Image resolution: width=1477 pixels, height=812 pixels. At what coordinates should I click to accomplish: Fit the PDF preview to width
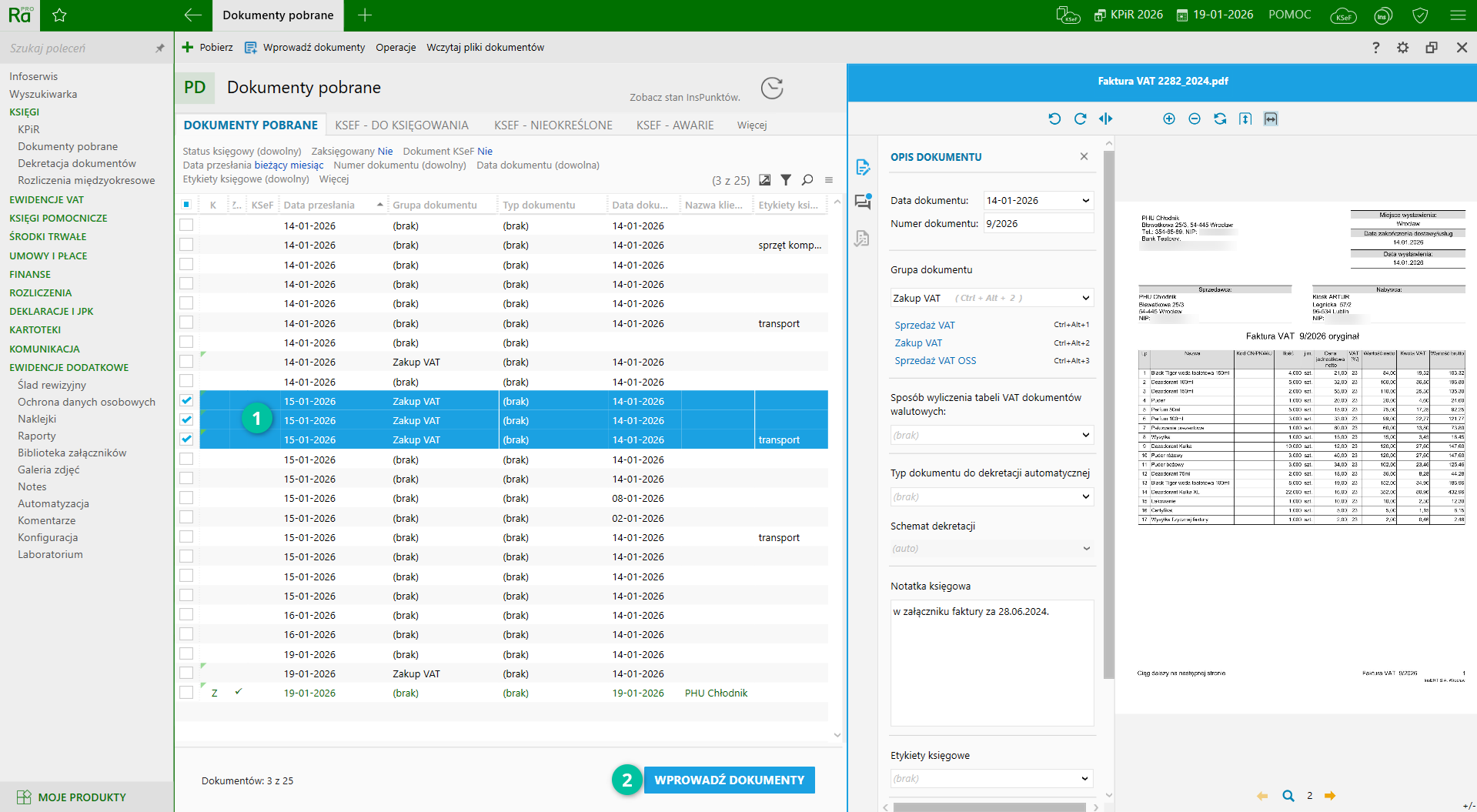point(1270,119)
